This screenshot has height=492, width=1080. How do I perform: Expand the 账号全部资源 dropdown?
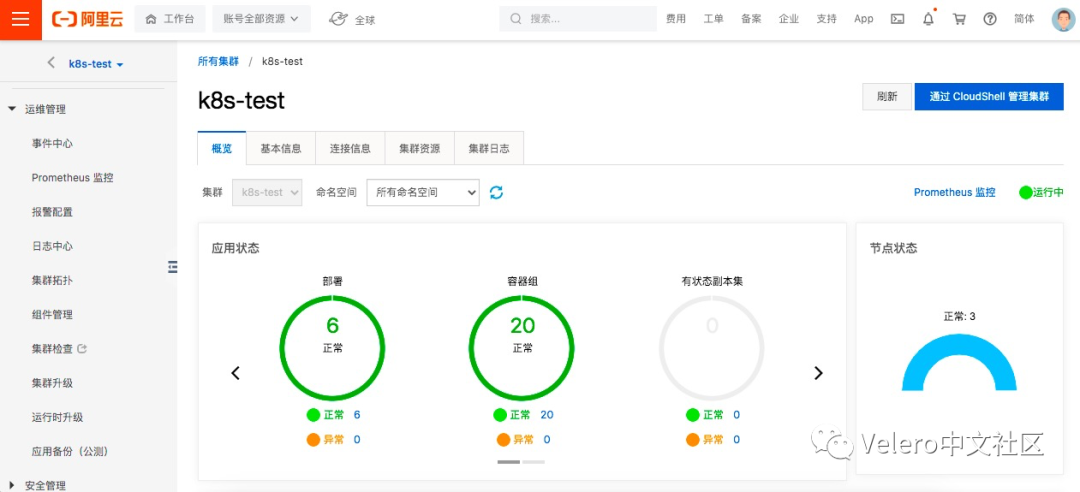[x=261, y=19]
